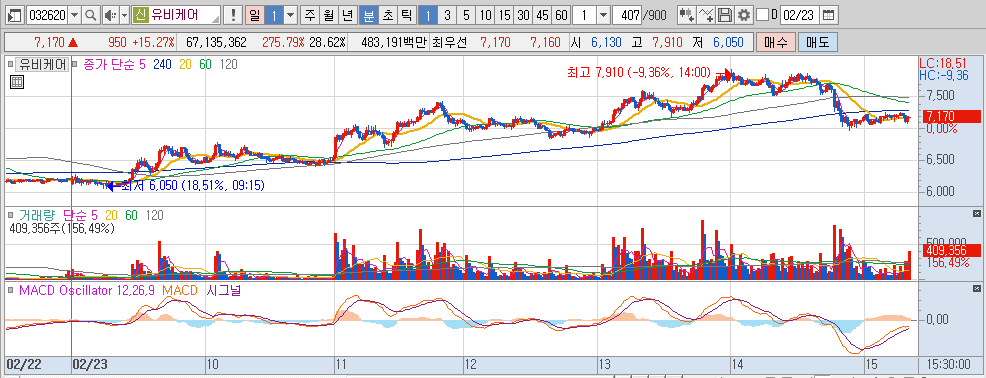Click the window layout icon beside stock code
Image resolution: width=986 pixels, height=378 pixels.
[15, 15]
